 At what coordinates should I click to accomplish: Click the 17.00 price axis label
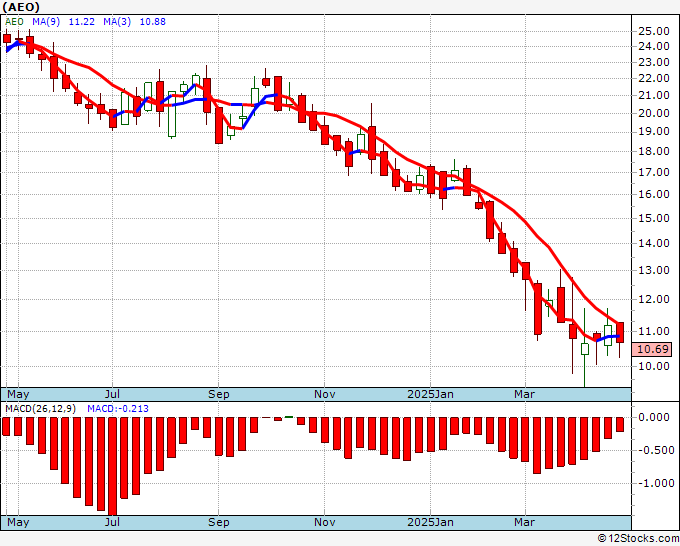pos(654,172)
